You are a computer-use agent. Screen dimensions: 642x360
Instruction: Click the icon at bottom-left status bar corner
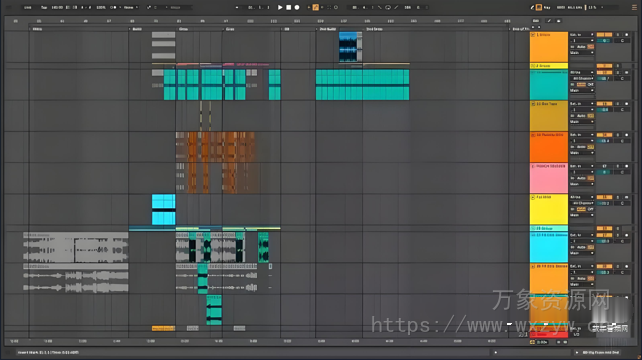(7, 352)
